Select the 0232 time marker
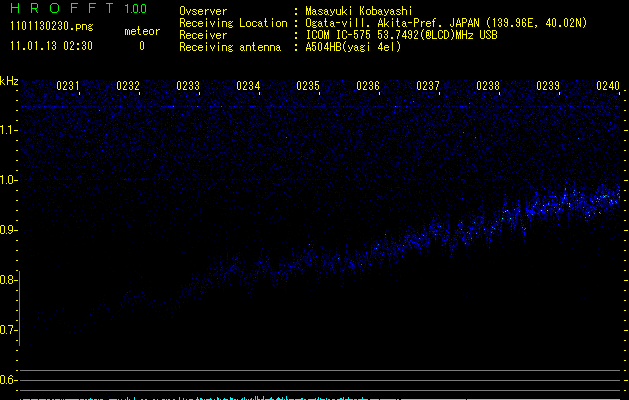 128,87
